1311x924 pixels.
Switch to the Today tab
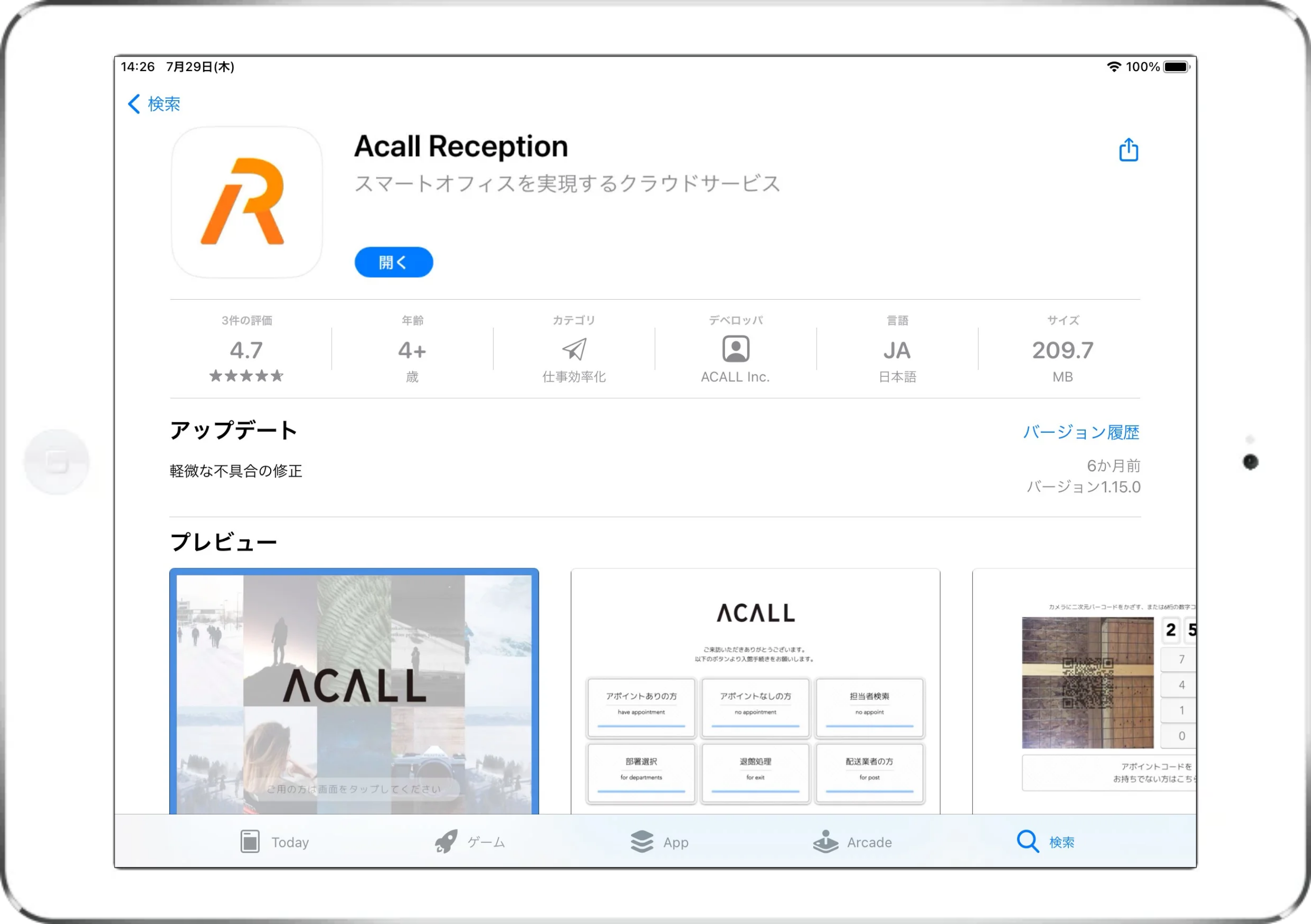pyautogui.click(x=275, y=842)
